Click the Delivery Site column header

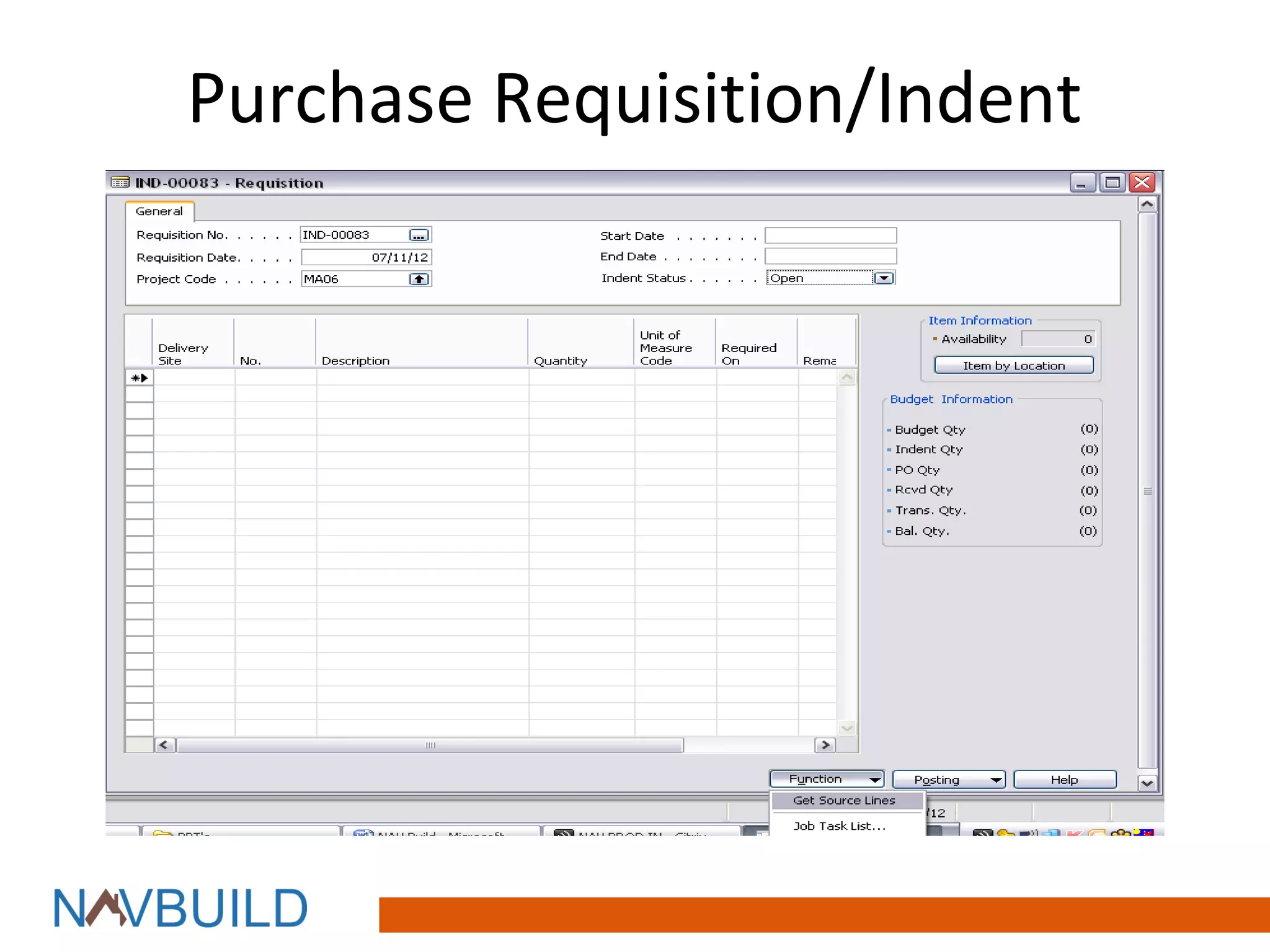[193, 342]
